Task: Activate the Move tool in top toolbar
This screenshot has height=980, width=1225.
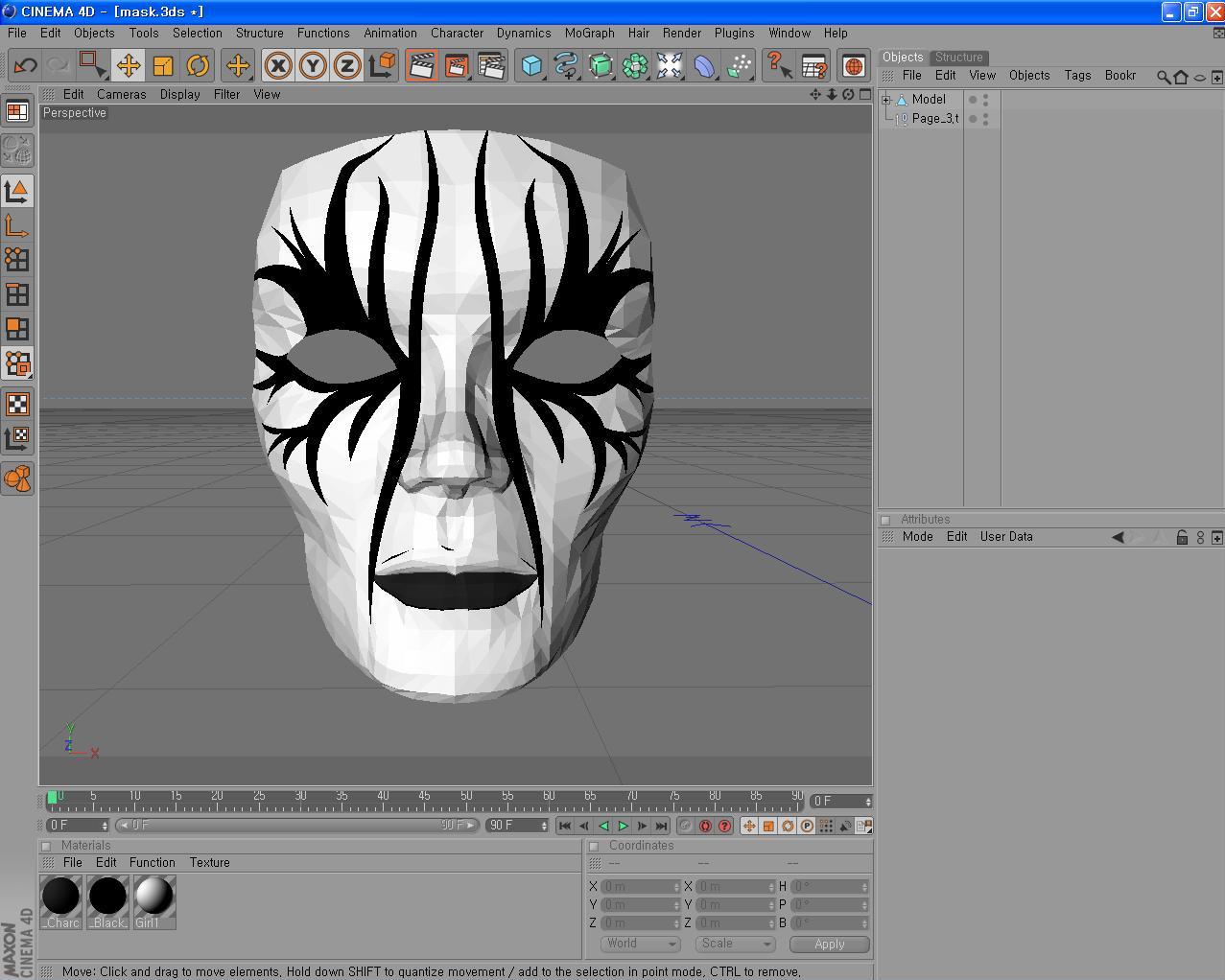Action: click(x=129, y=65)
